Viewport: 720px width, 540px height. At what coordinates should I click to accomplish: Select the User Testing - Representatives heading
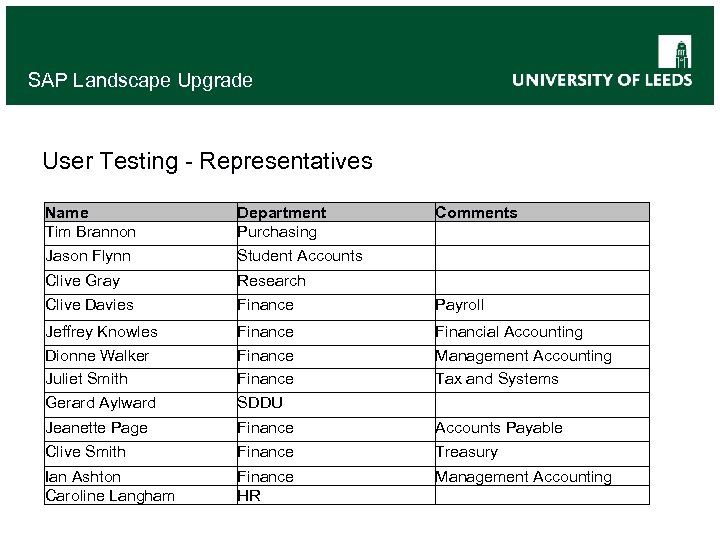pos(207,161)
